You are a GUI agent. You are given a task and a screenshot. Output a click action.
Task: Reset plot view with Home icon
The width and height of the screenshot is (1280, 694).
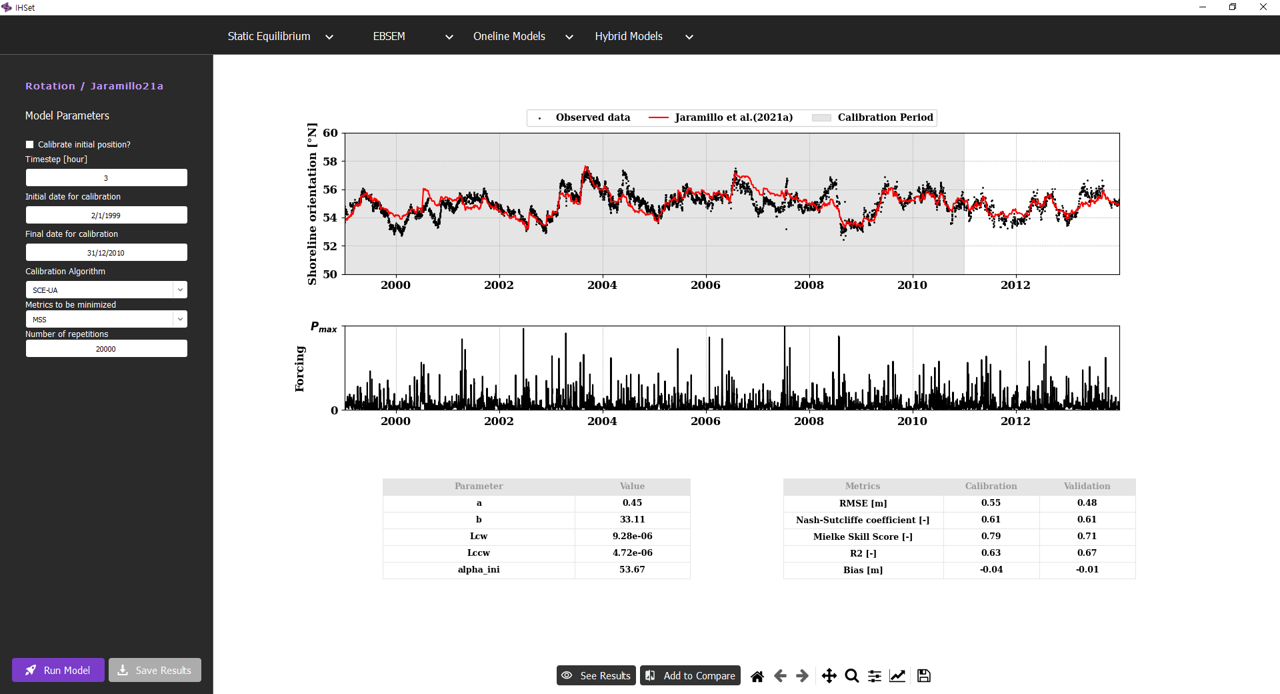click(757, 676)
